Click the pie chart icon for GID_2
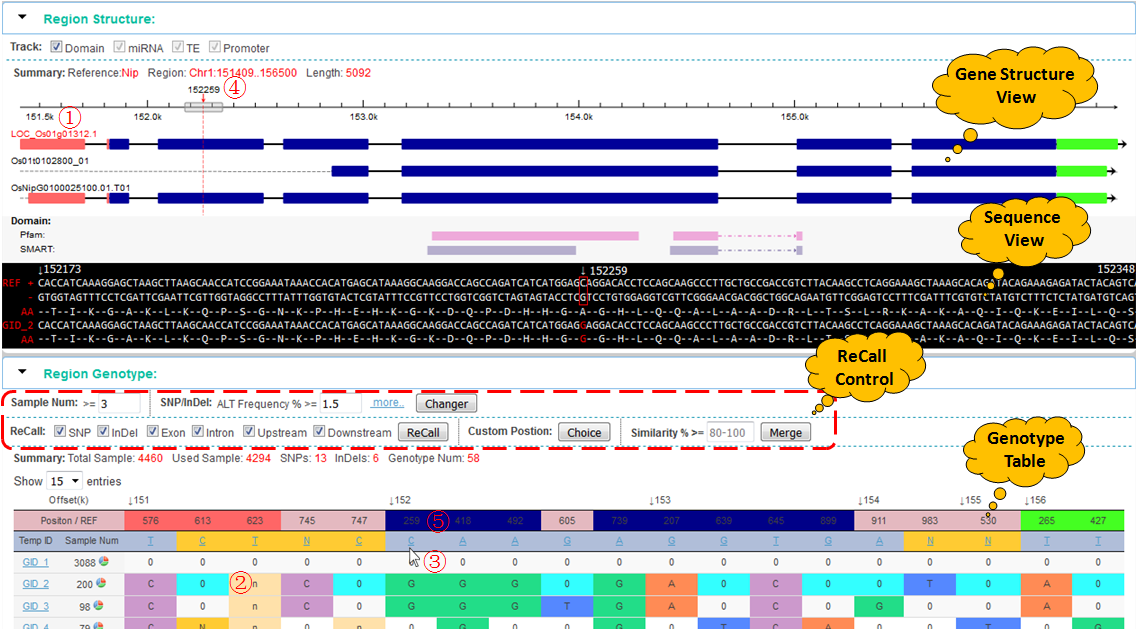The height and width of the screenshot is (630, 1137). 101,583
